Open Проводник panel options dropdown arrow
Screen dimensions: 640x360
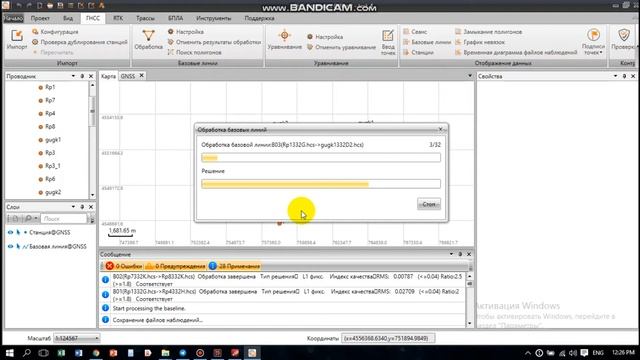(x=73, y=76)
